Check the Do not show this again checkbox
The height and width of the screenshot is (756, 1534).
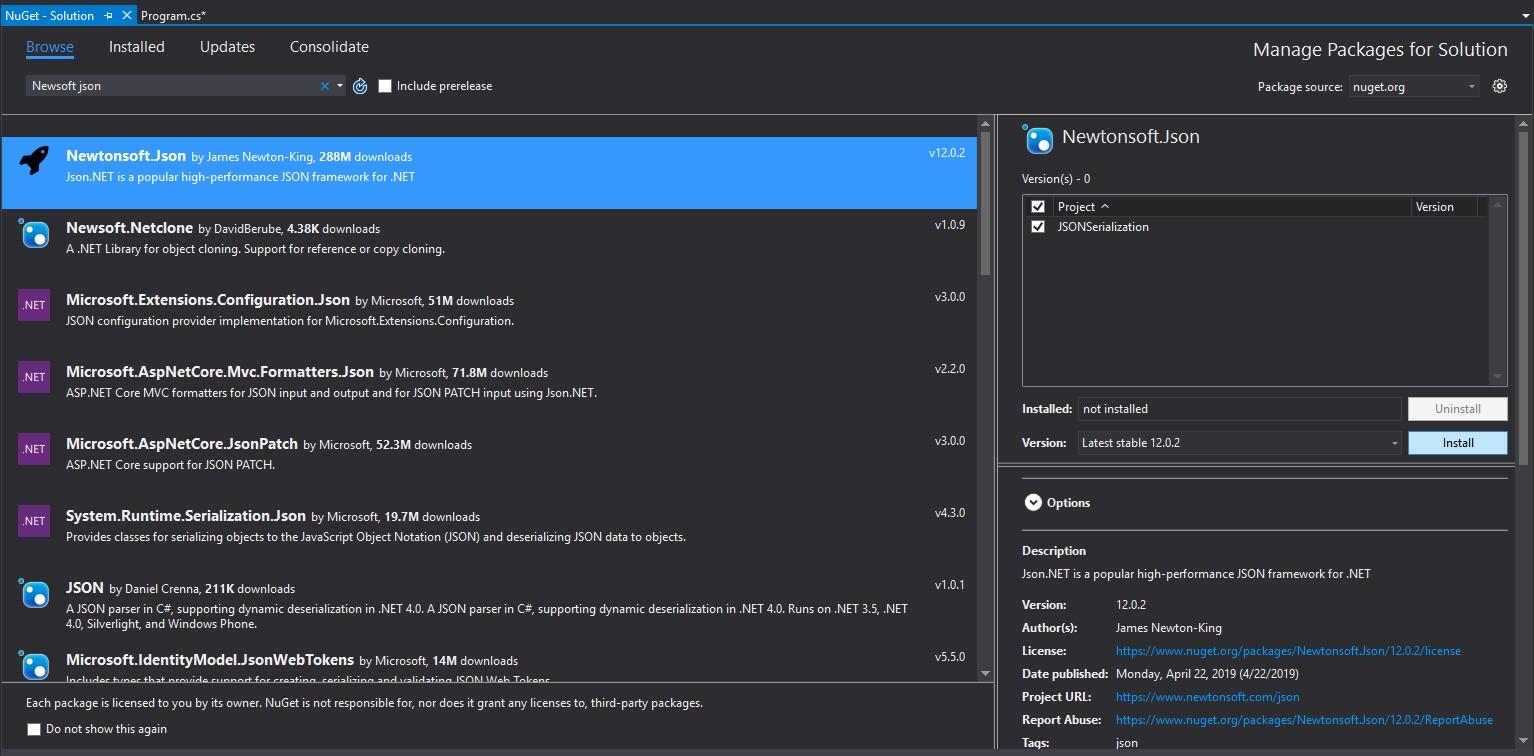tap(33, 728)
